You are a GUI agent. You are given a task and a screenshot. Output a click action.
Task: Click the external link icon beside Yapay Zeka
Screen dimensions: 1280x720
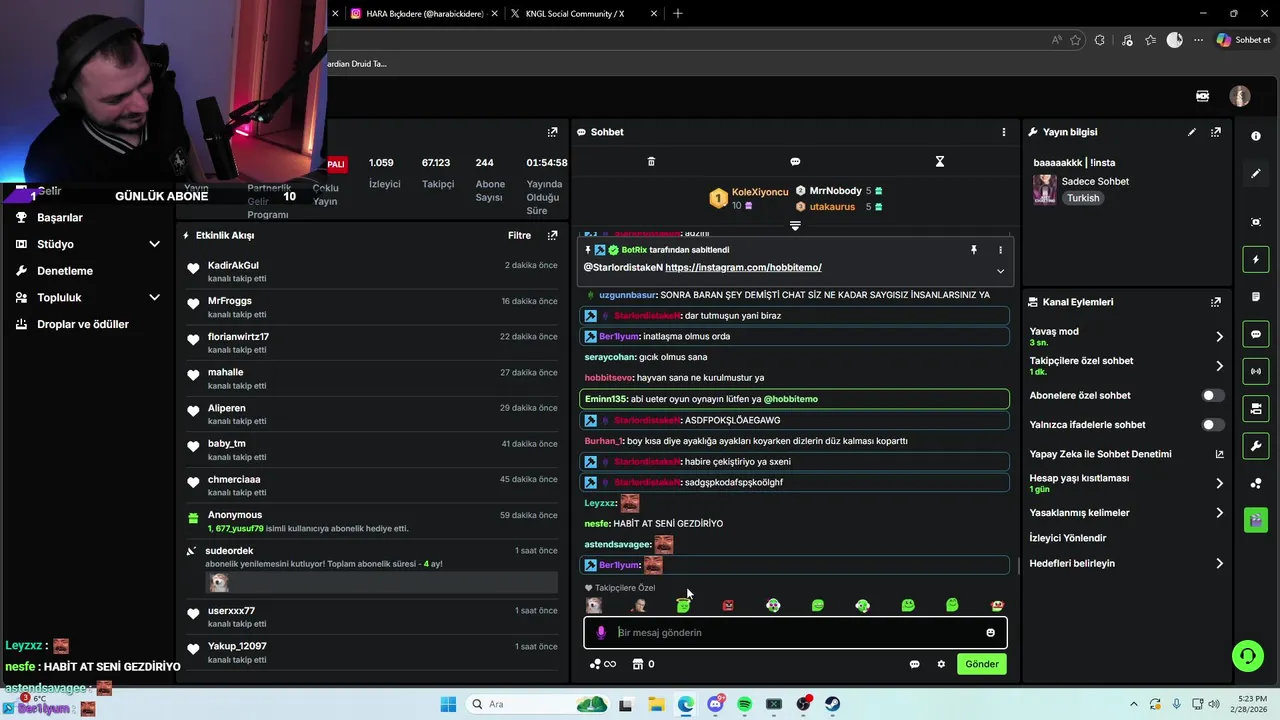[1219, 454]
